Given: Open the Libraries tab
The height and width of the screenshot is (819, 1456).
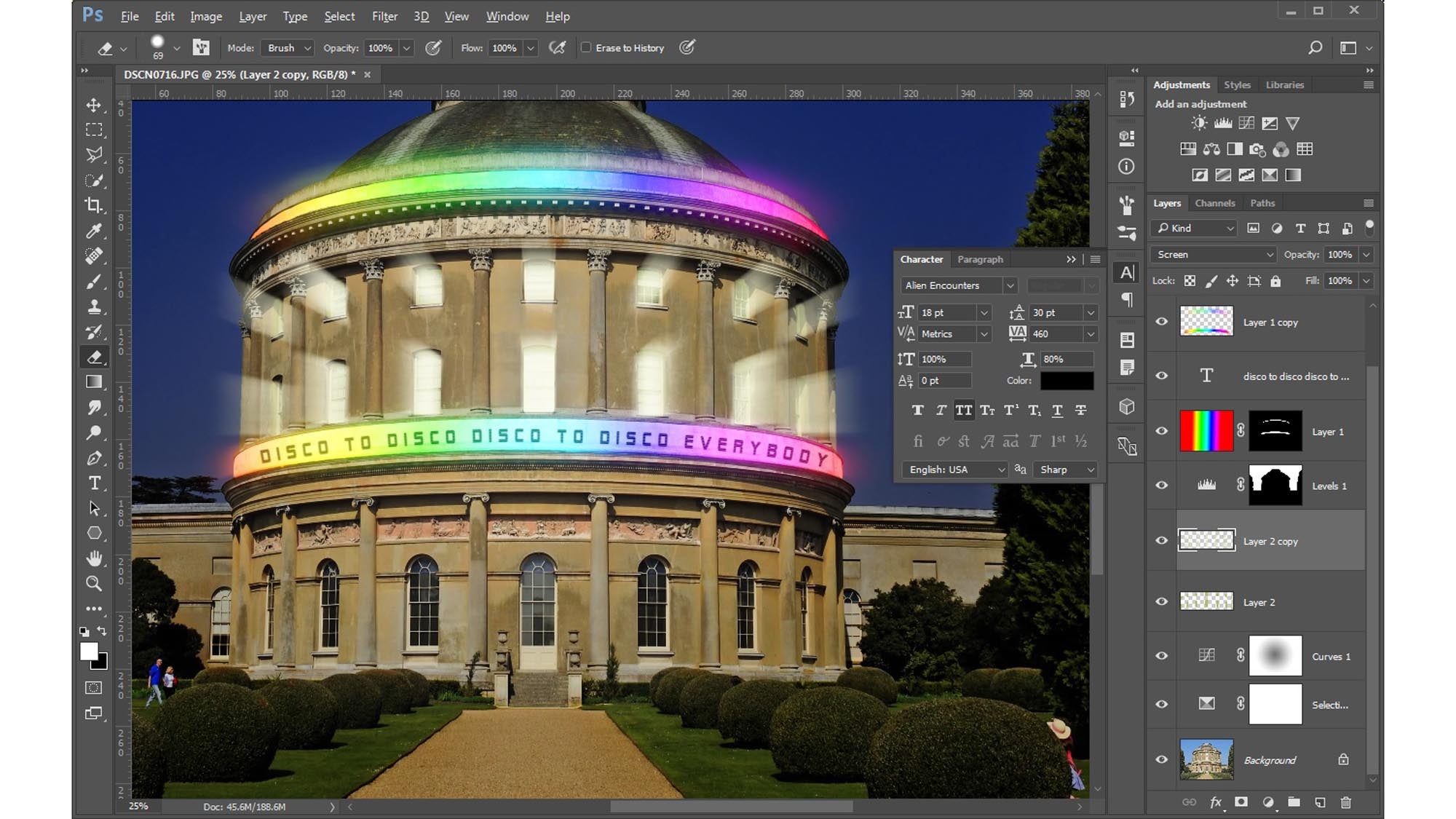Looking at the screenshot, I should [x=1284, y=84].
